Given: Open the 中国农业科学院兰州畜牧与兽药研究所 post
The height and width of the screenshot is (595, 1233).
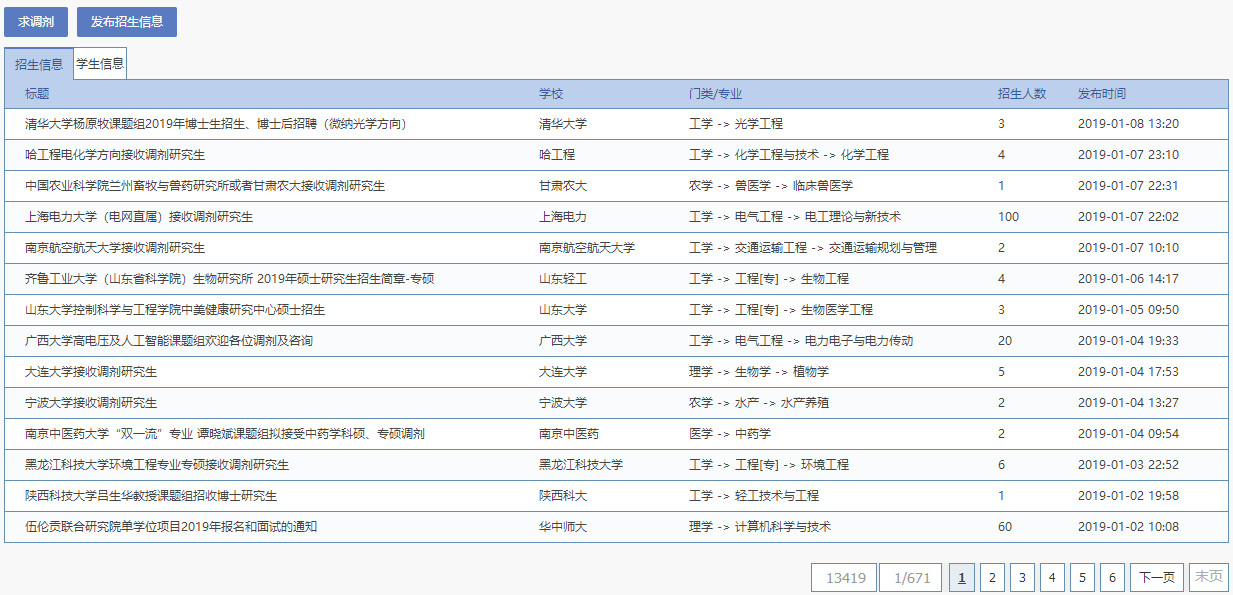Looking at the screenshot, I should [205, 186].
